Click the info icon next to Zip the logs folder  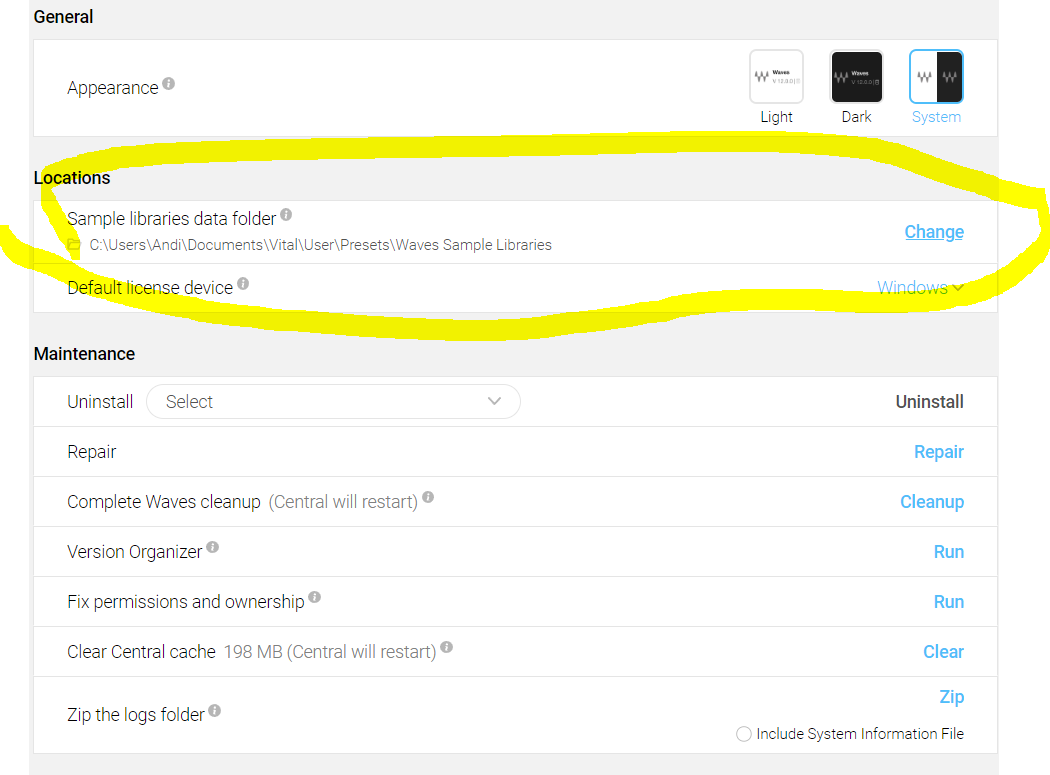coord(214,710)
